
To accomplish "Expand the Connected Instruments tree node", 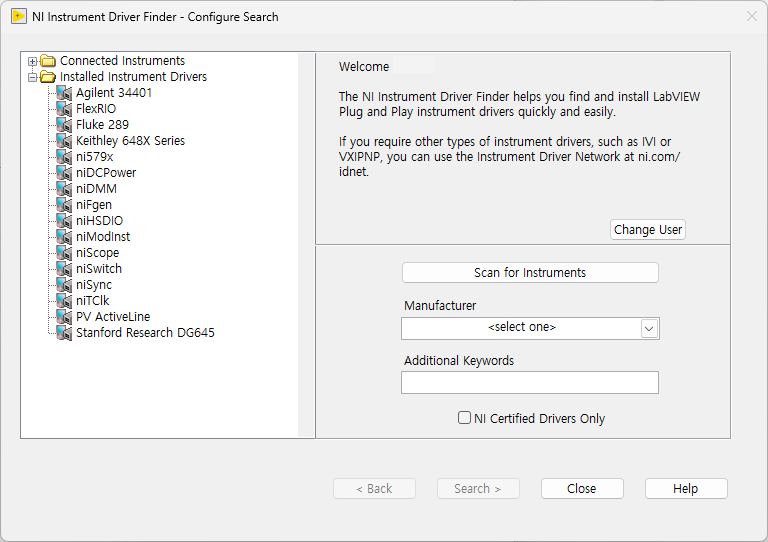I will (x=32, y=61).
